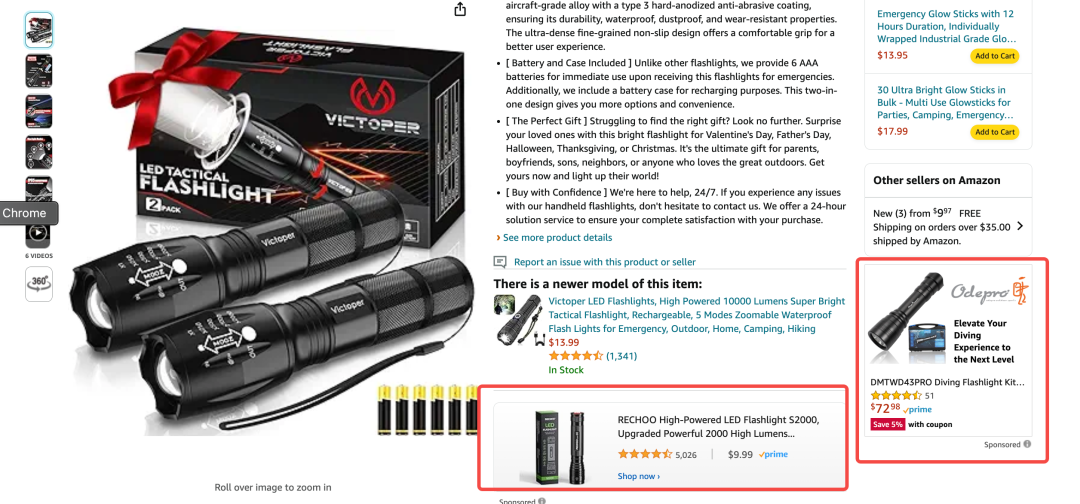Click the newer model flashlight thumbnail
1080x504 pixels.
pyautogui.click(x=519, y=319)
